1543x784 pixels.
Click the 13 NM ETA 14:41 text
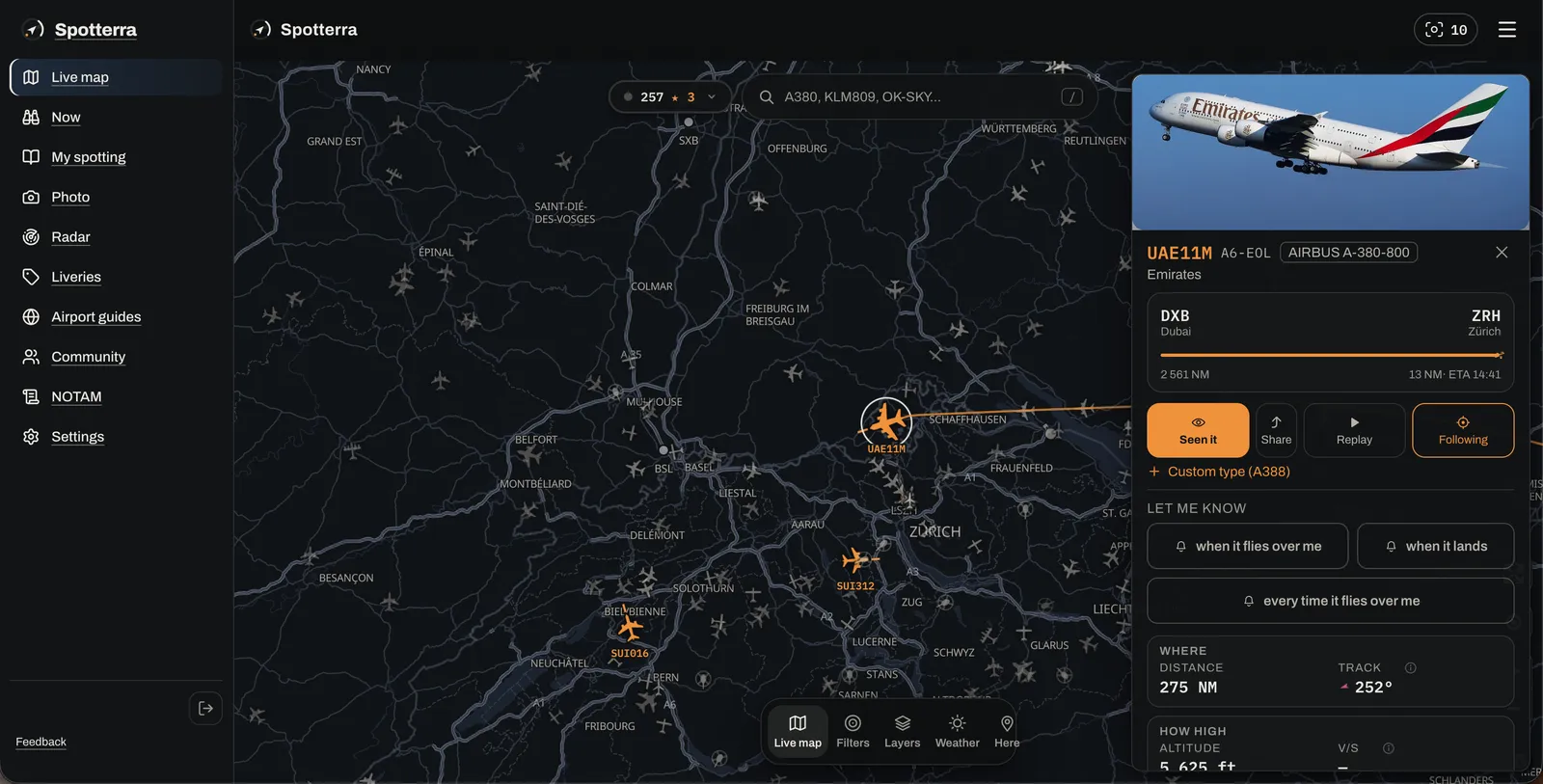coord(1454,375)
